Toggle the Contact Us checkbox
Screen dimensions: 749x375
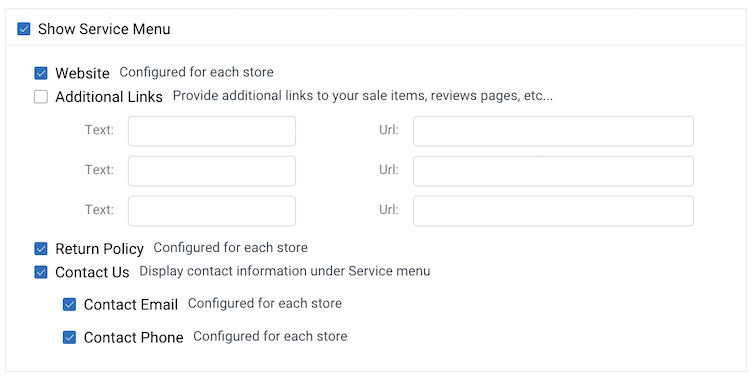click(x=41, y=272)
